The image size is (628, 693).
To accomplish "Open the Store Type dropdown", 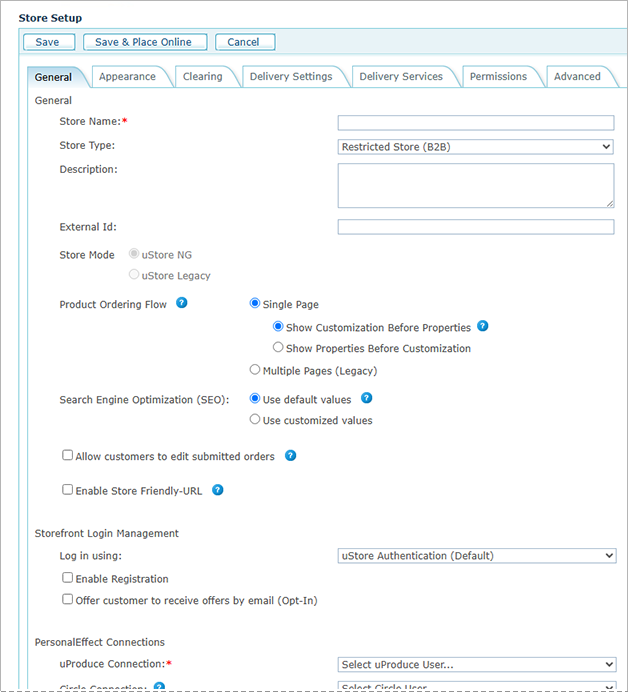I will click(476, 147).
